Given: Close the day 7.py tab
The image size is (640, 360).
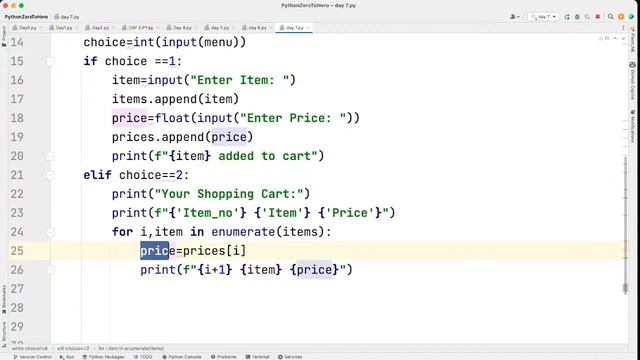Looking at the screenshot, I should (x=308, y=28).
